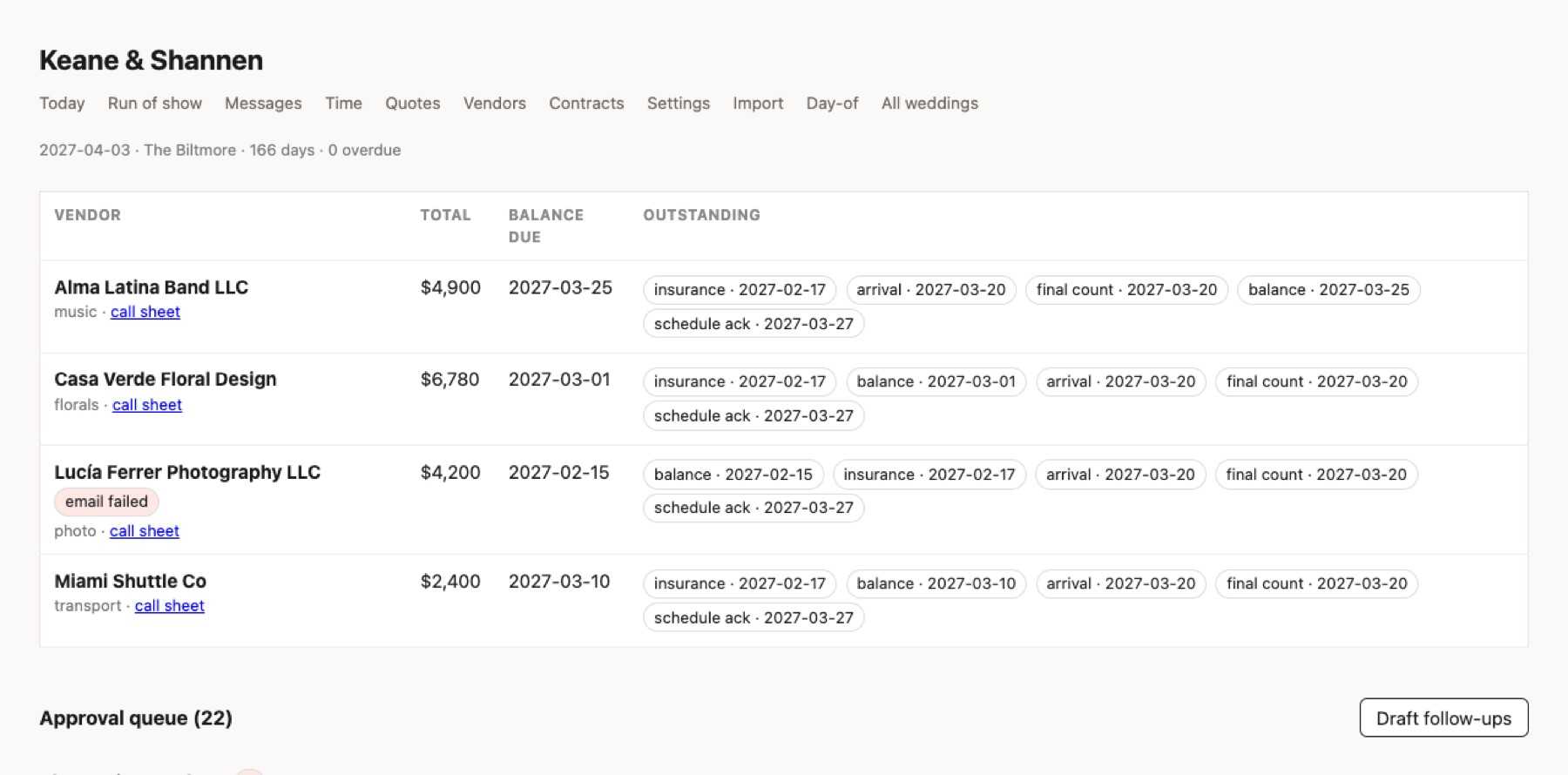Open the Contracts tab
This screenshot has width=1568, height=775.
[x=586, y=103]
